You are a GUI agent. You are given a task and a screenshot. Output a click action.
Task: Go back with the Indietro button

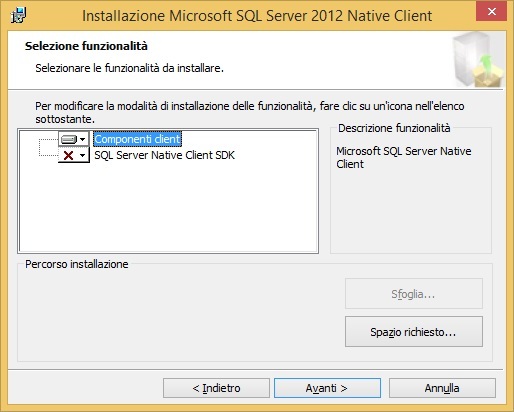[x=216, y=388]
